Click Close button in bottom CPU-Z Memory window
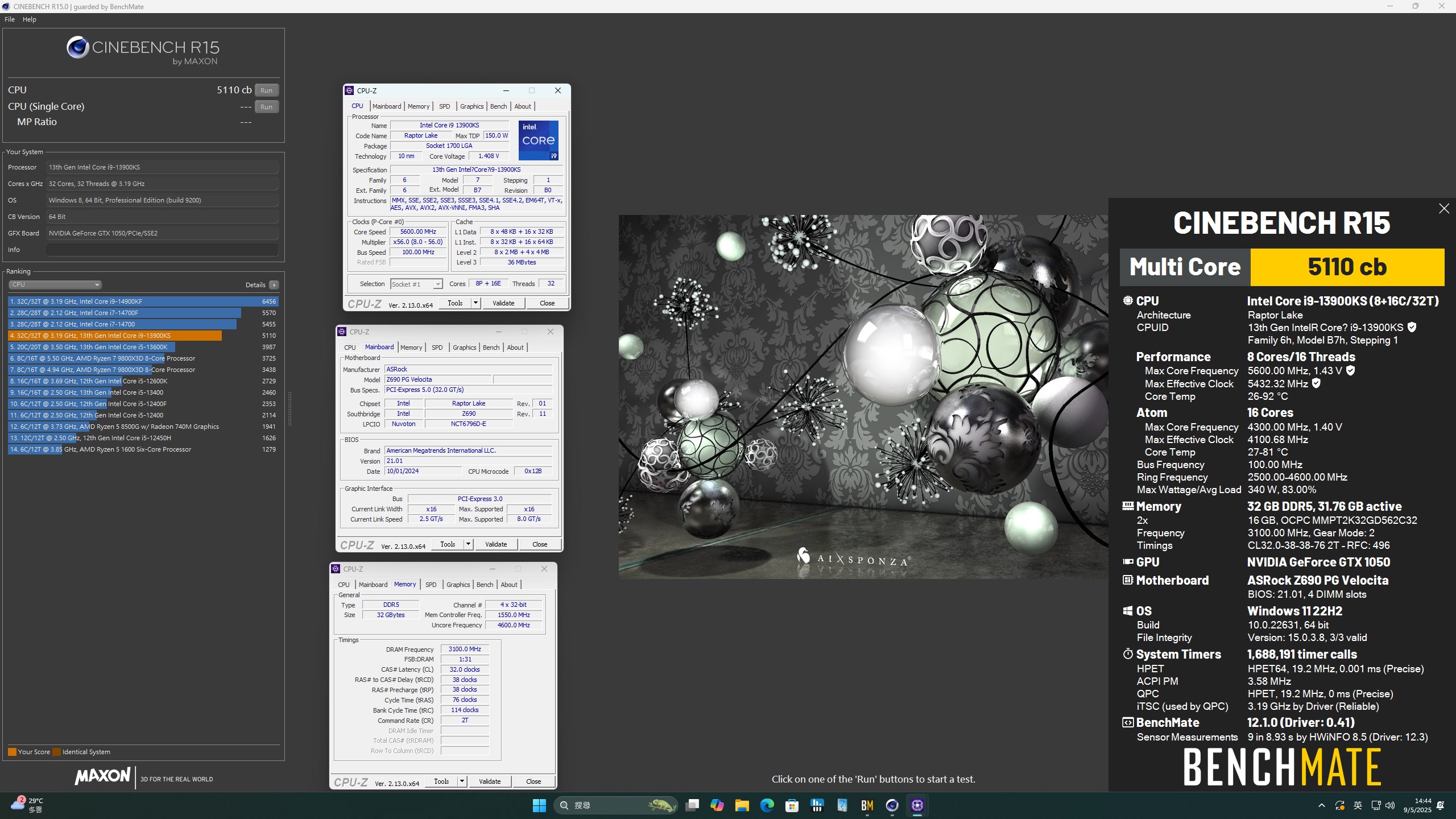This screenshot has width=1456, height=819. pos(533,781)
